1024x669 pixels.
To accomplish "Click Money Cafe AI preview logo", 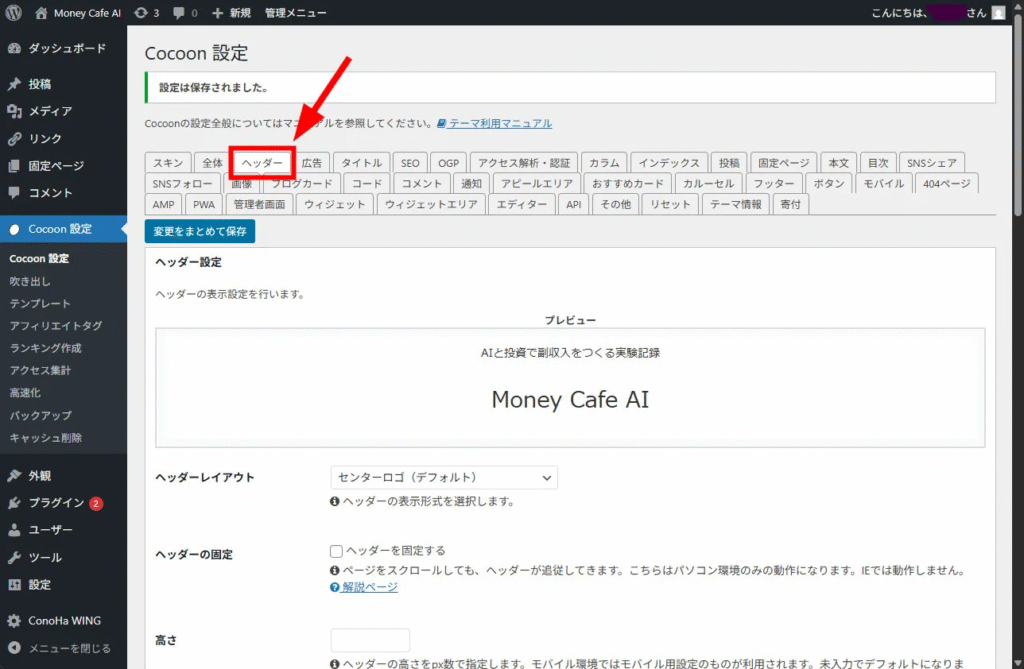I will pos(570,400).
